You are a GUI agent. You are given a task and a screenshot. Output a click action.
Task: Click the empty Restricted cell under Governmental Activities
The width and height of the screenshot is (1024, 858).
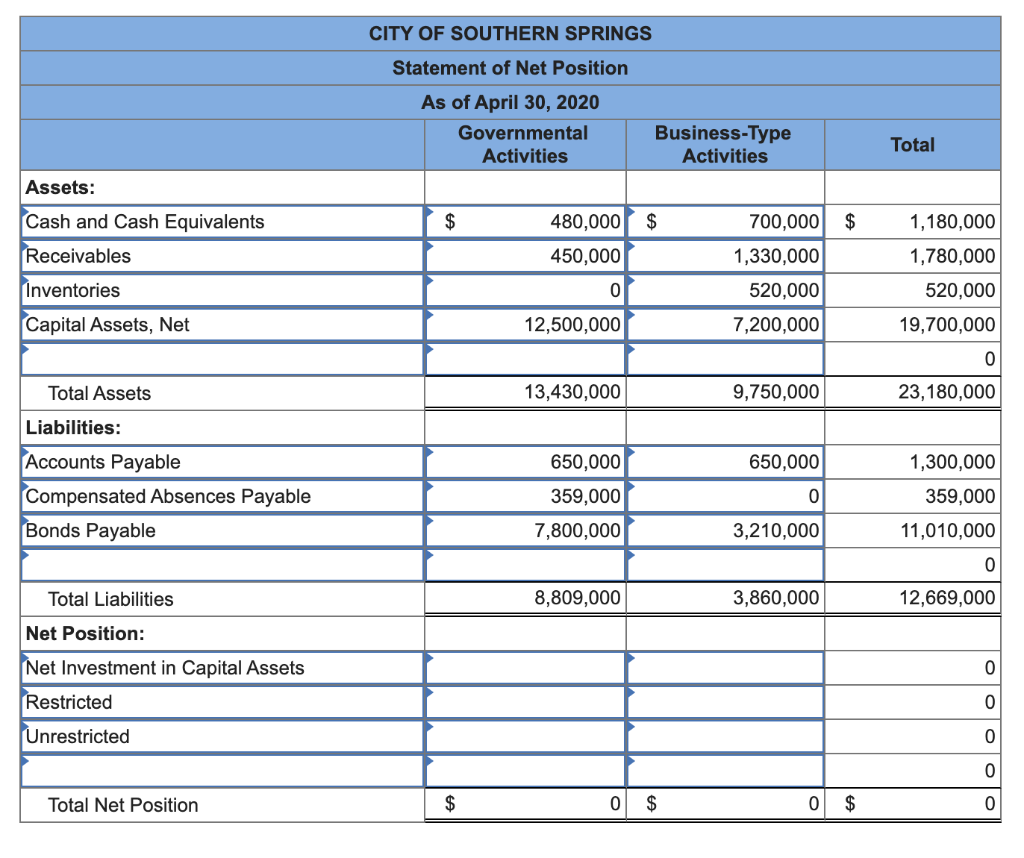coord(525,702)
